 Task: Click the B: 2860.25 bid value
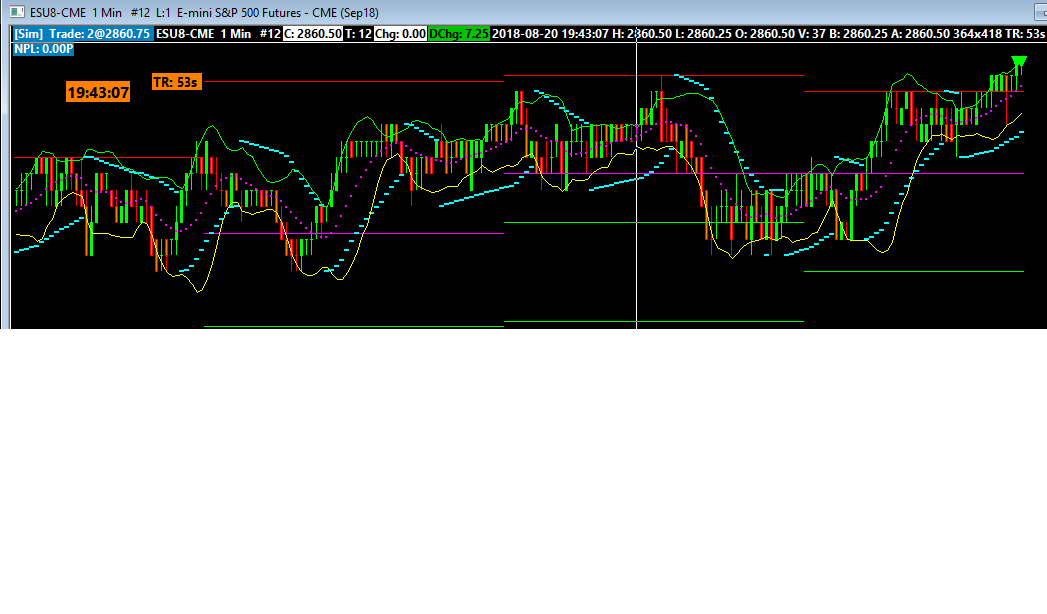[x=859, y=33]
